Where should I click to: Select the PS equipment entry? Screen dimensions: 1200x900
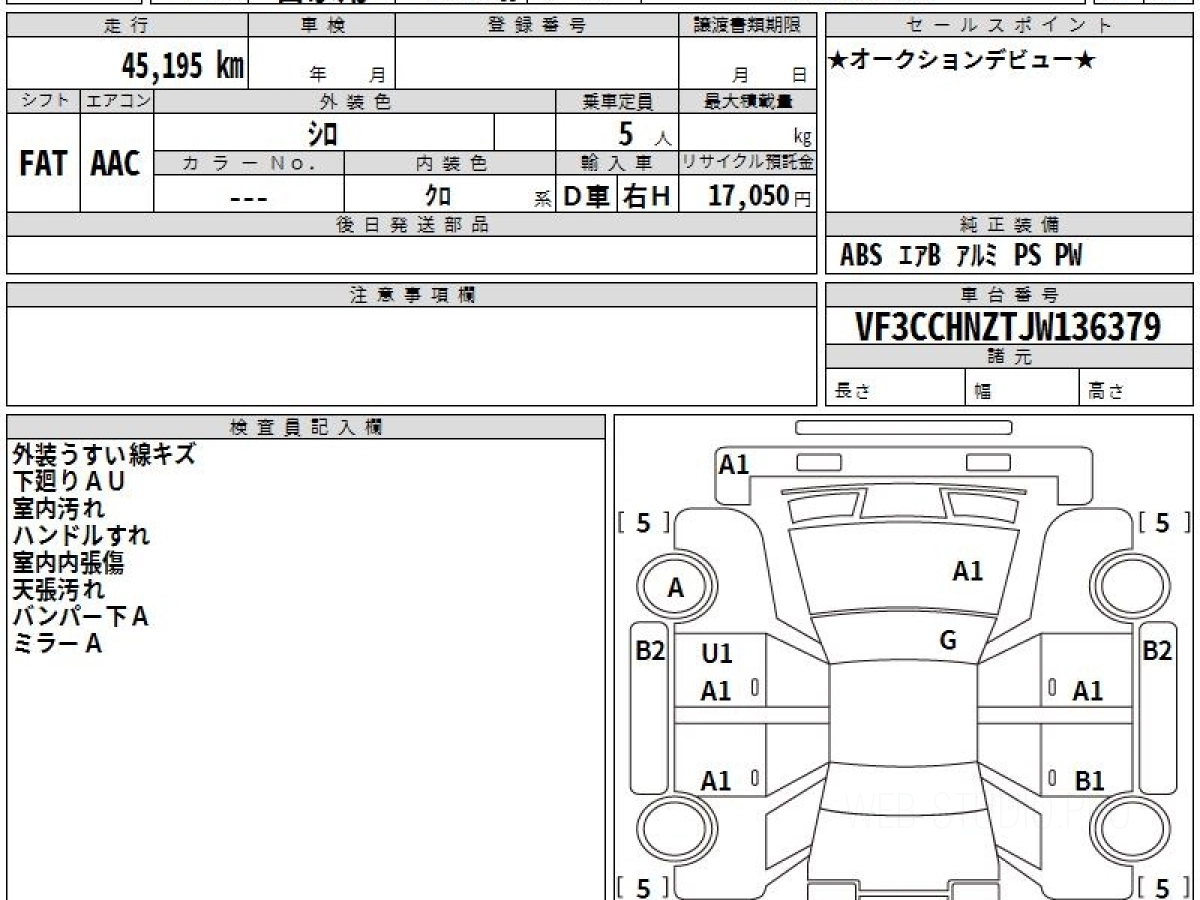pyautogui.click(x=1027, y=256)
